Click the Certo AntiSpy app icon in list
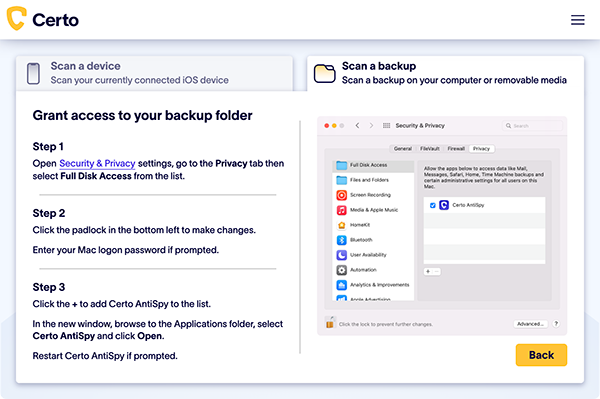The height and width of the screenshot is (399, 600). point(444,205)
